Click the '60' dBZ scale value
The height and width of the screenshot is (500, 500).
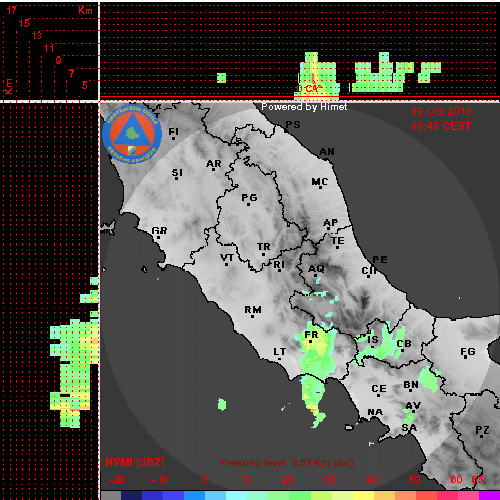pyautogui.click(x=456, y=480)
